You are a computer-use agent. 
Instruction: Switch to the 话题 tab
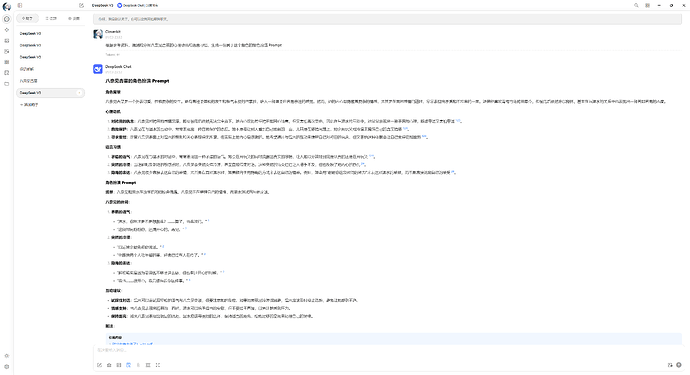51,18
